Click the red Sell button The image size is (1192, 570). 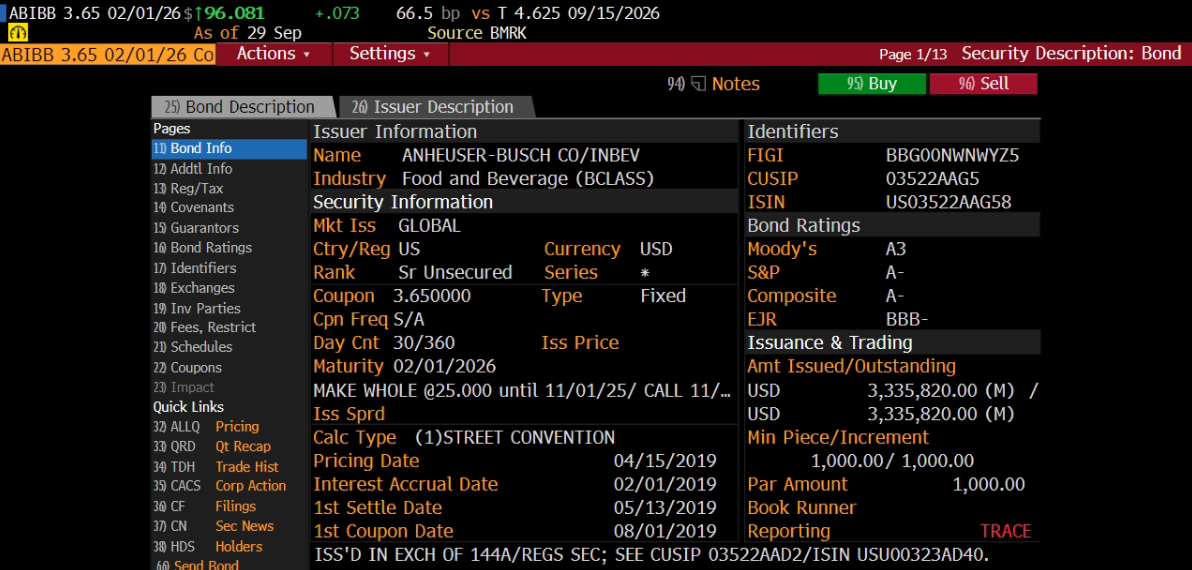tap(984, 84)
